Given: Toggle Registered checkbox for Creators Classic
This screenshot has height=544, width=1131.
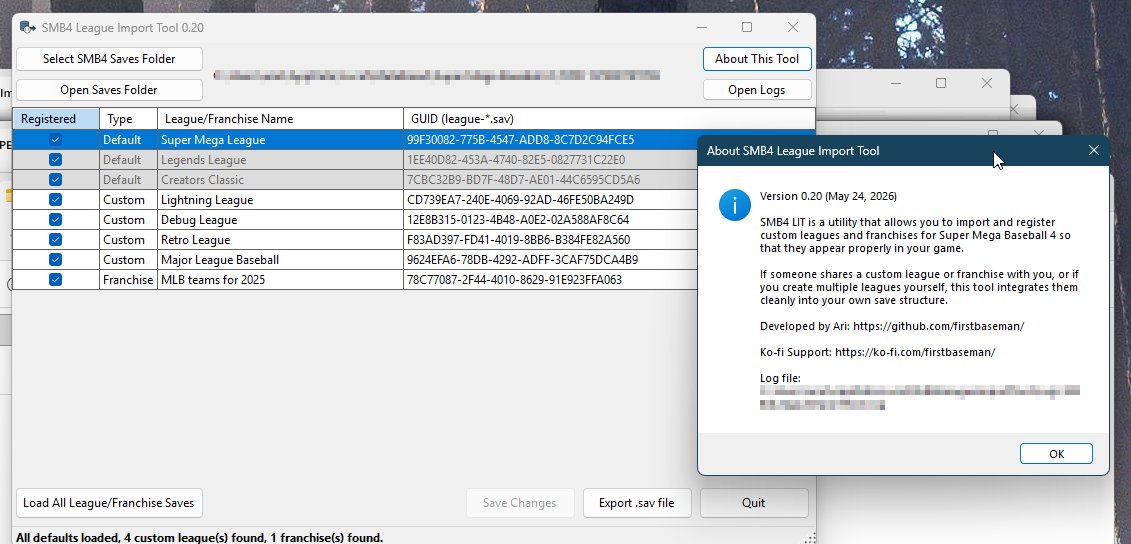Looking at the screenshot, I should pyautogui.click(x=56, y=180).
